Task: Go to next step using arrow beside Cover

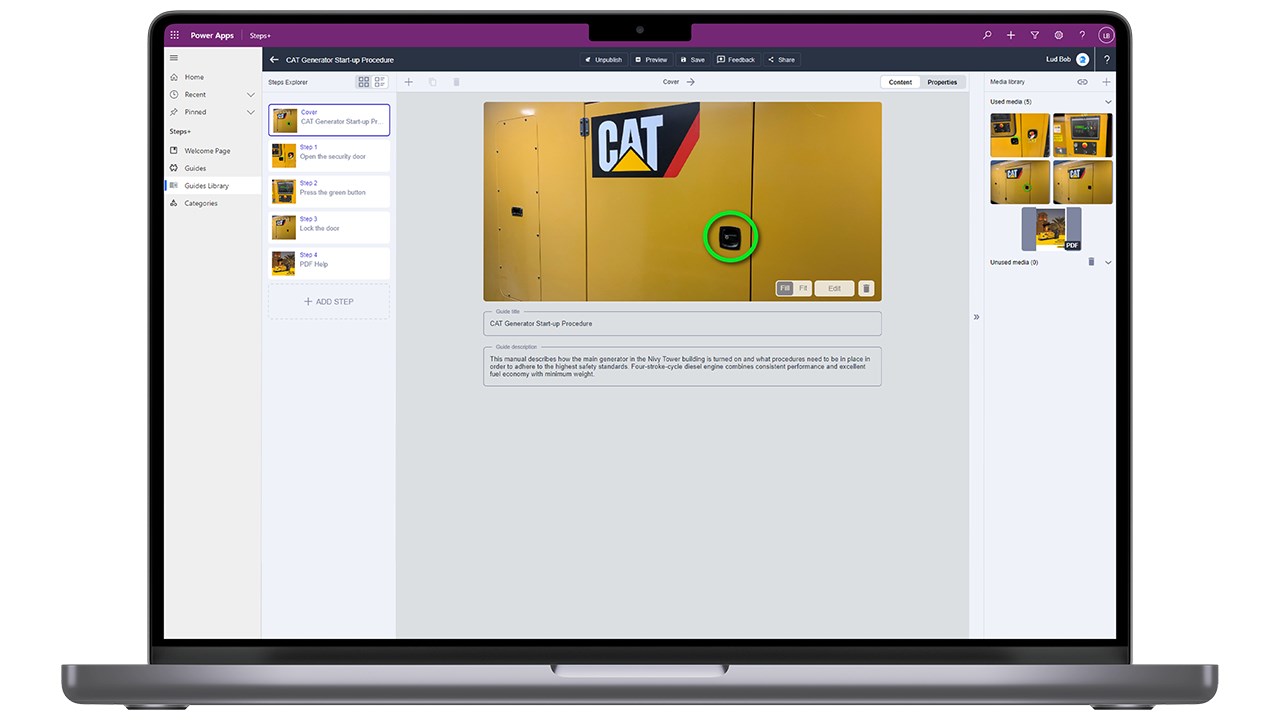Action: coord(691,82)
